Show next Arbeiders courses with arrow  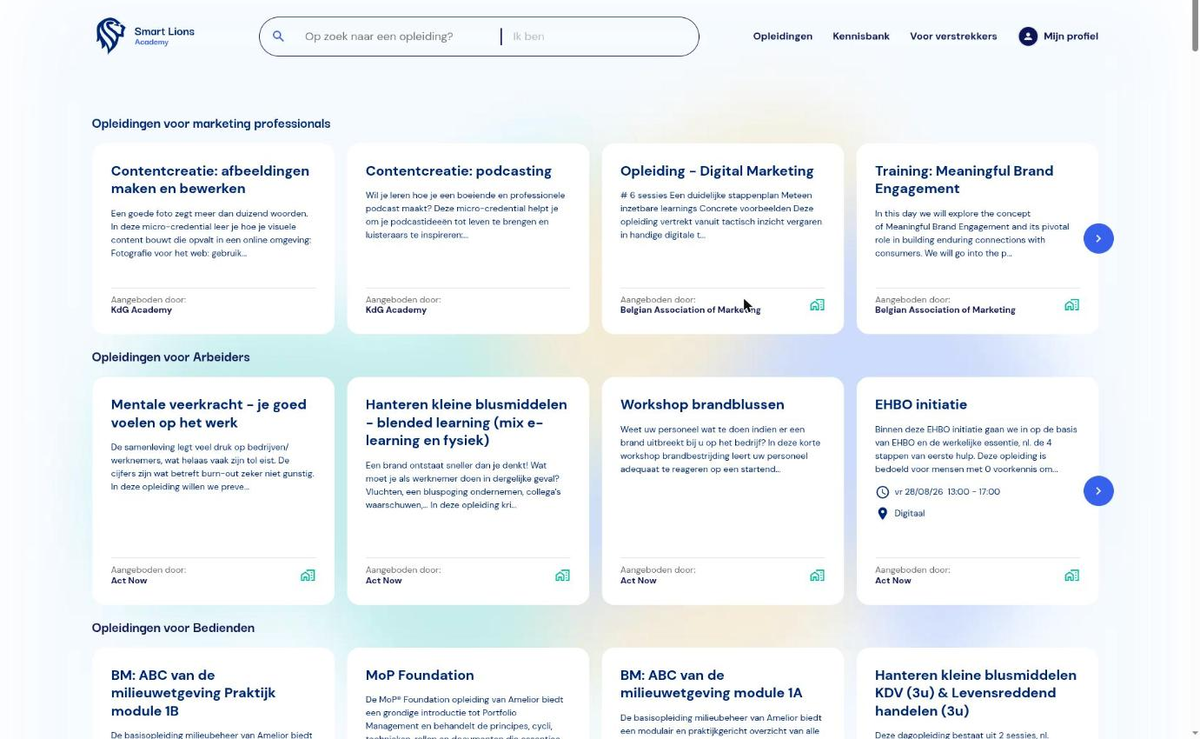[x=1098, y=491]
